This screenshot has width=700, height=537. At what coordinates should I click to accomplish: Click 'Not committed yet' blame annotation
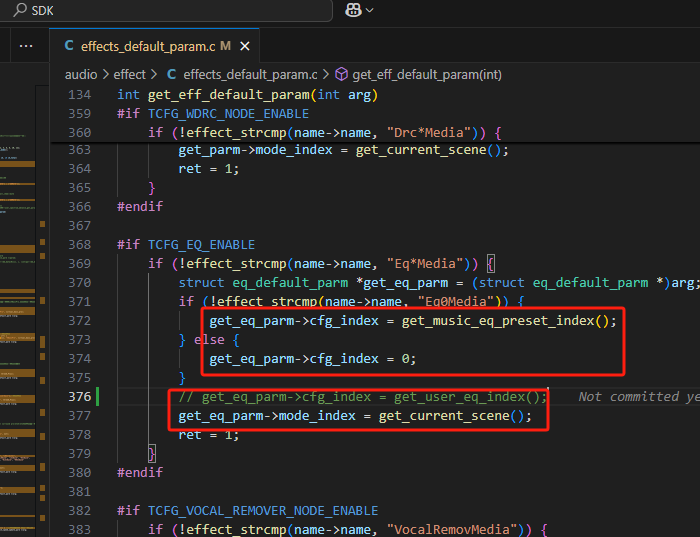[639, 397]
